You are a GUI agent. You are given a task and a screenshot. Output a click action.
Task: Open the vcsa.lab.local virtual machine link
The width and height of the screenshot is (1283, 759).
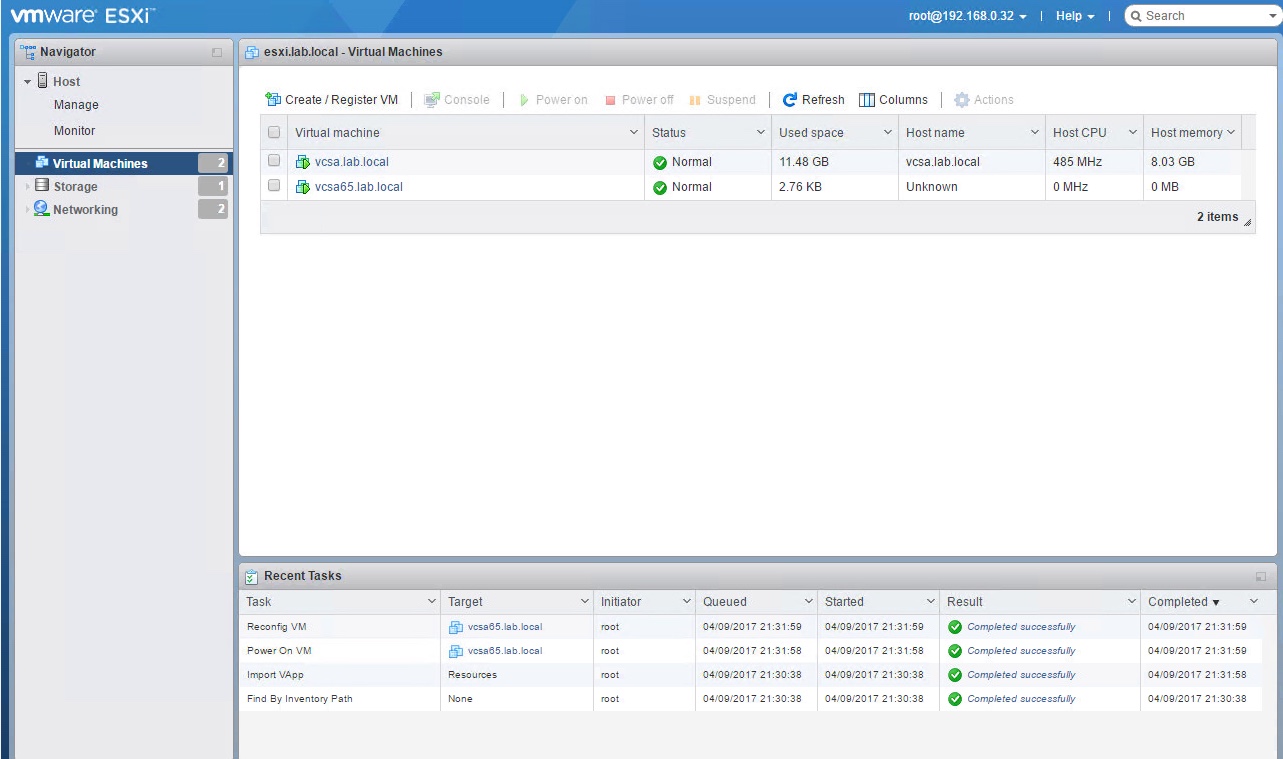(x=351, y=162)
